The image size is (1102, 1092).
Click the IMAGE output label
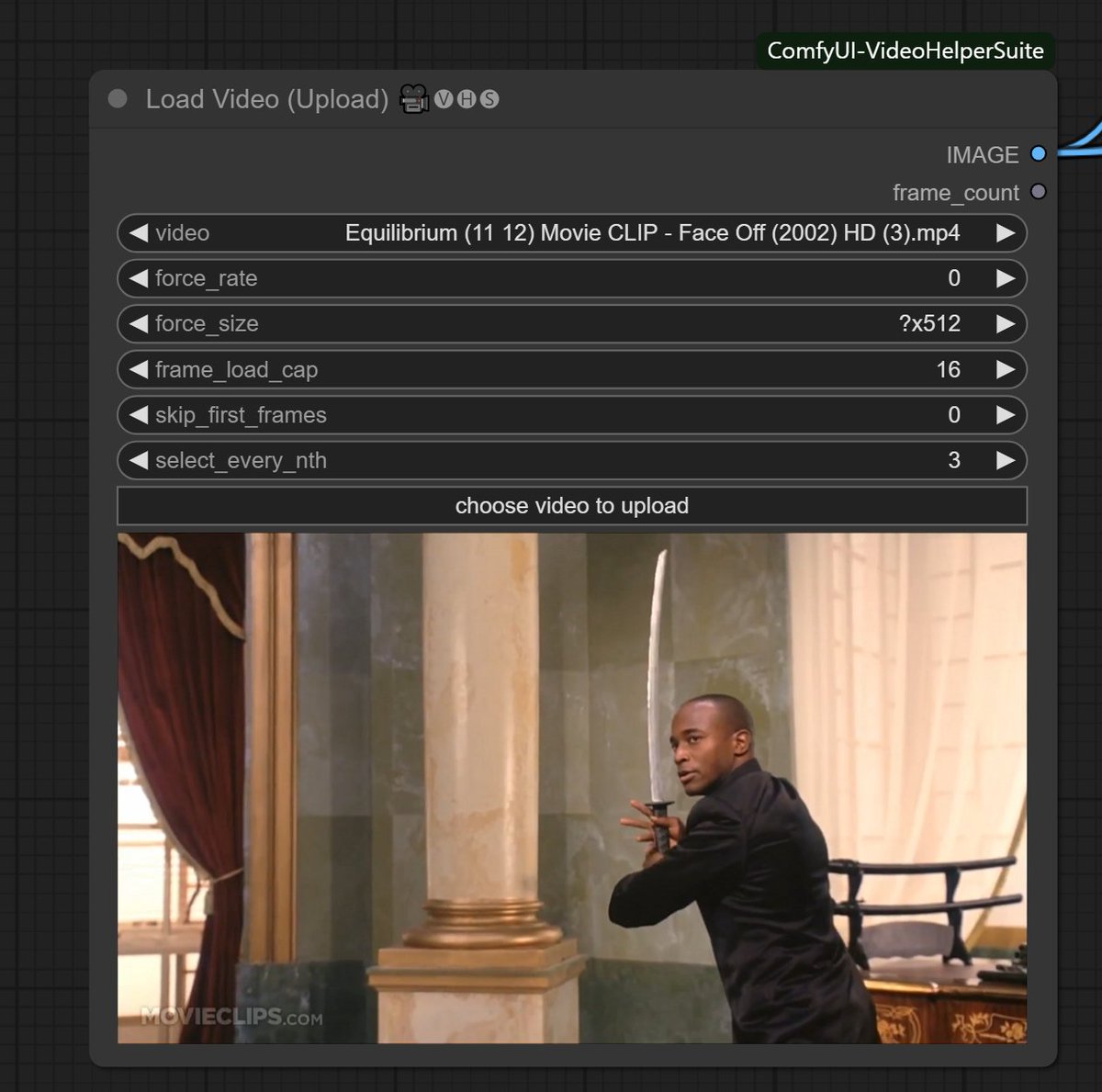coord(982,154)
